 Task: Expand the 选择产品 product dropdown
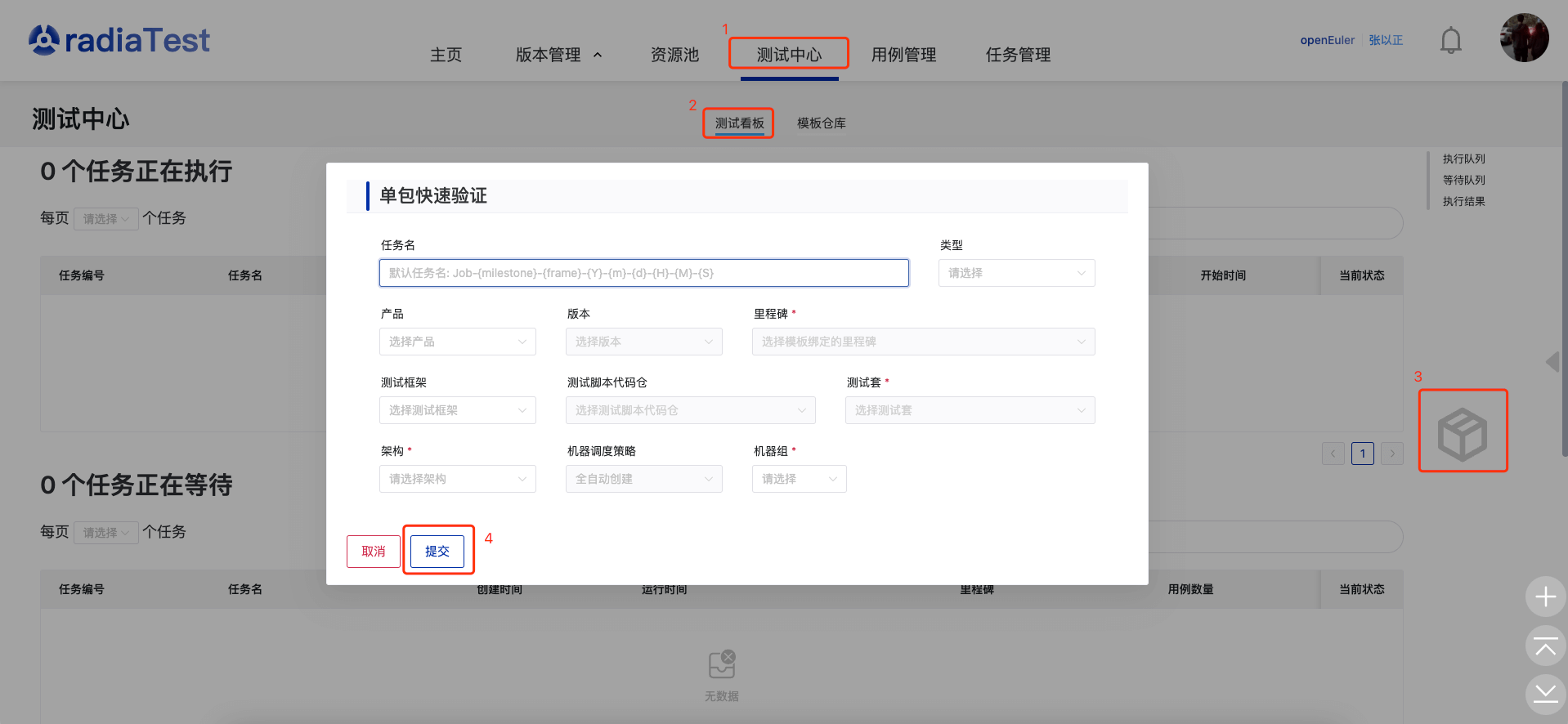coord(457,342)
